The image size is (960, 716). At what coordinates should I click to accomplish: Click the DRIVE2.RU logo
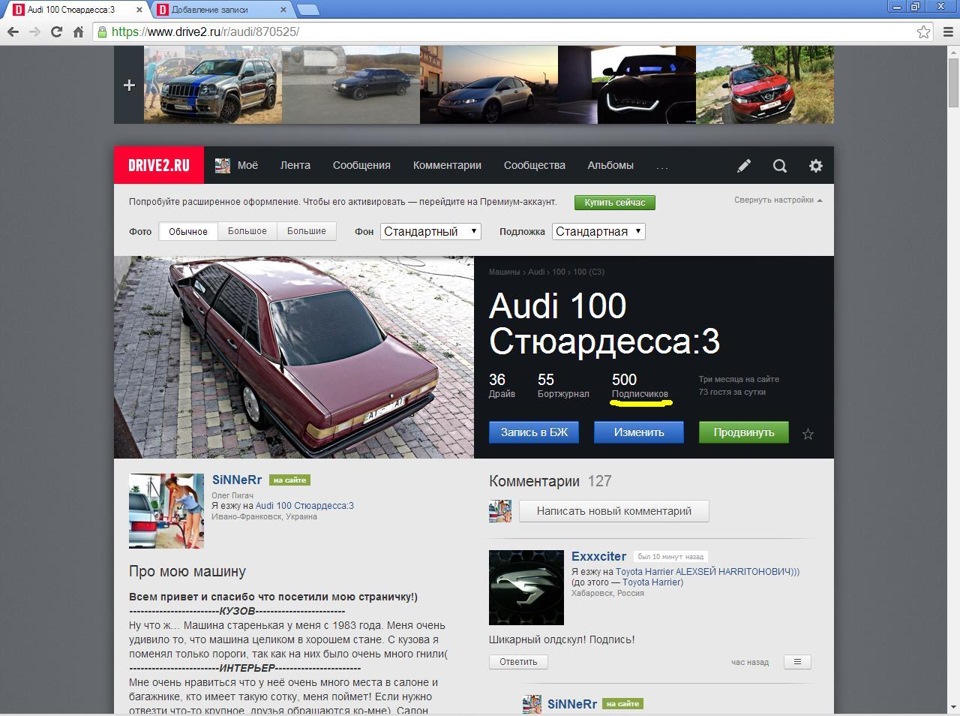[x=159, y=165]
